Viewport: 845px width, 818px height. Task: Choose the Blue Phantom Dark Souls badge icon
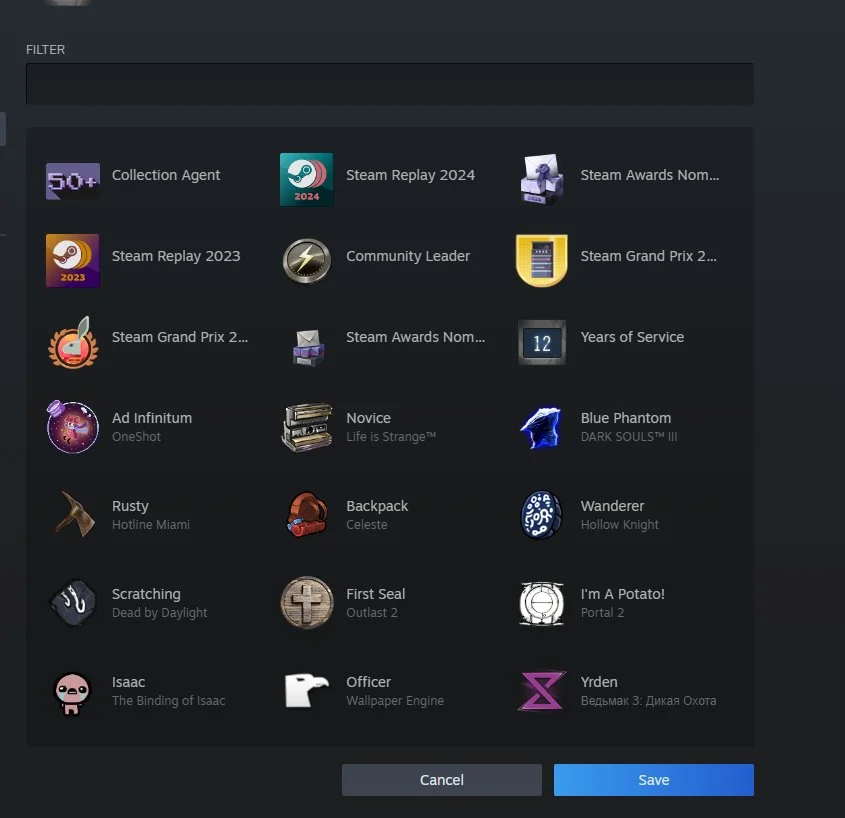tap(542, 428)
